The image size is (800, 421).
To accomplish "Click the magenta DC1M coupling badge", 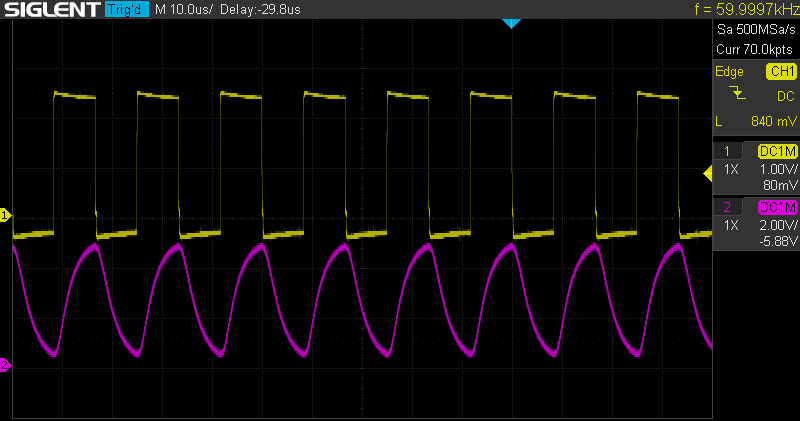I will point(778,207).
